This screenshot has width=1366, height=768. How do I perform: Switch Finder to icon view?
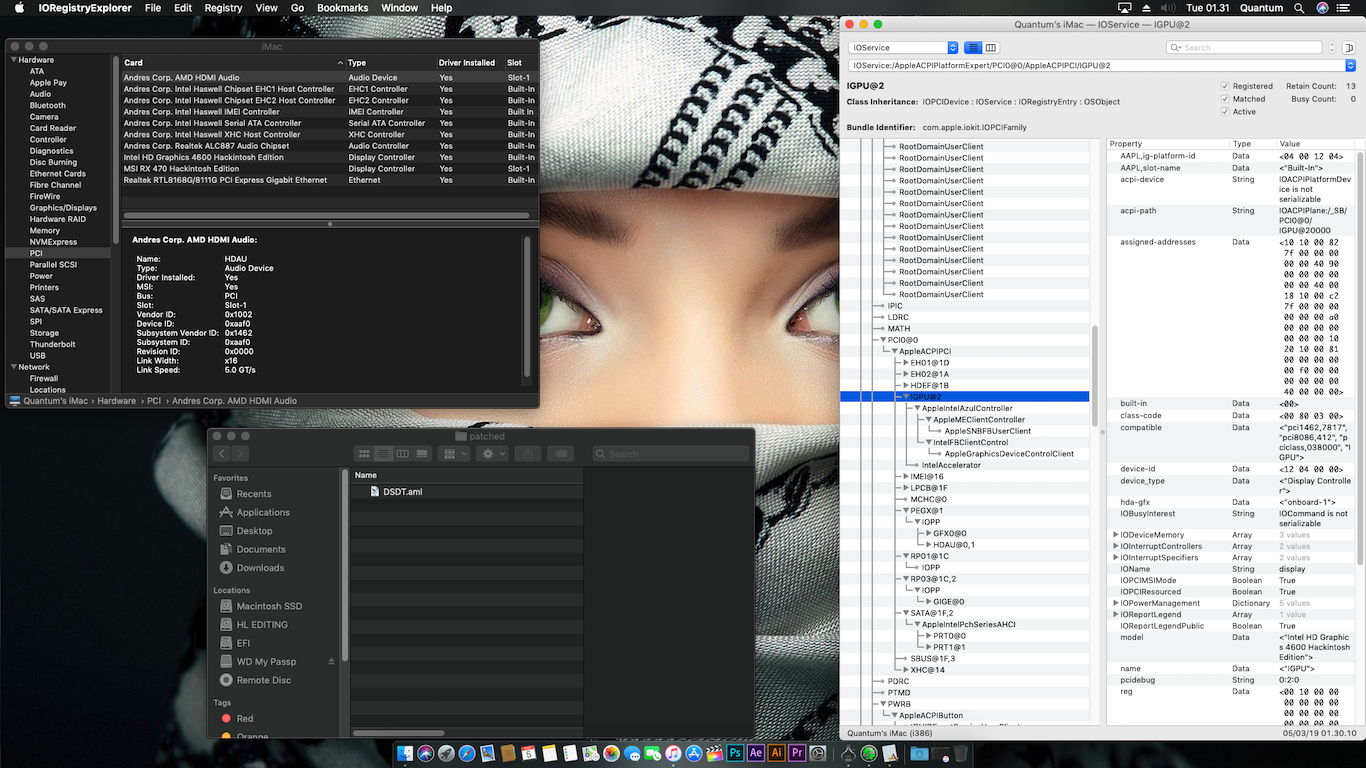click(x=364, y=454)
